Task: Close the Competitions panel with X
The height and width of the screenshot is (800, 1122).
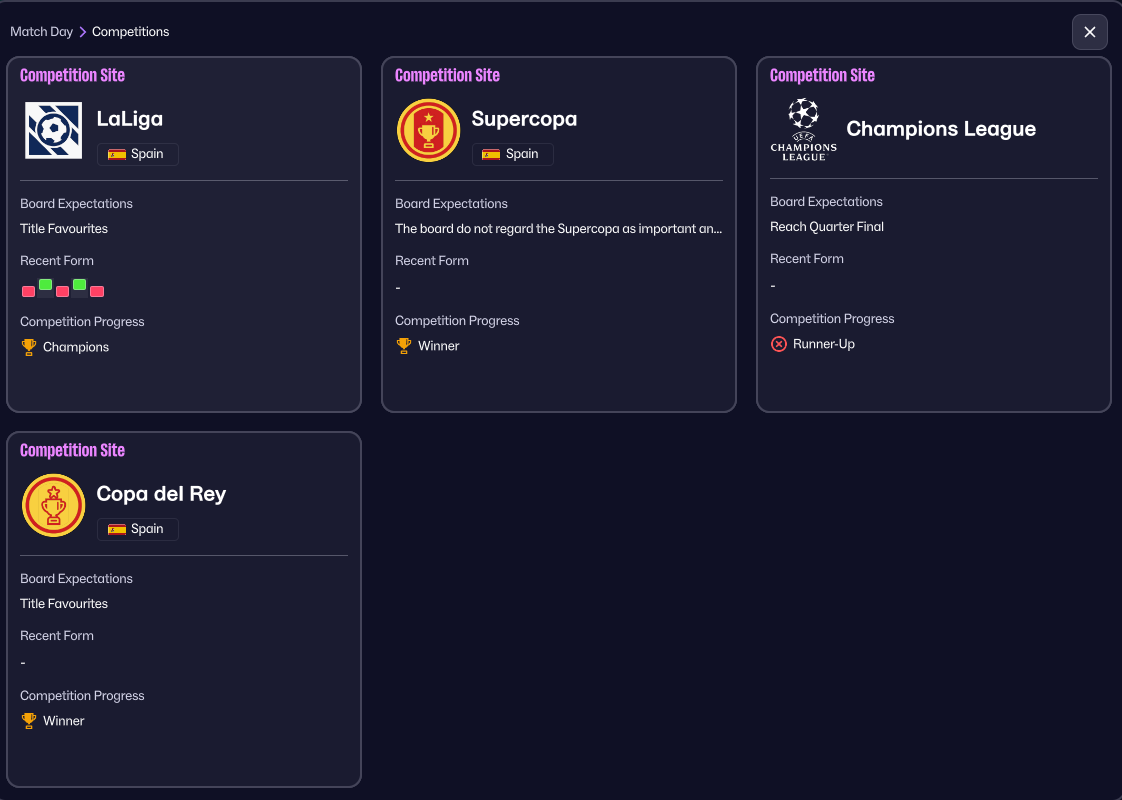Action: coord(1089,32)
